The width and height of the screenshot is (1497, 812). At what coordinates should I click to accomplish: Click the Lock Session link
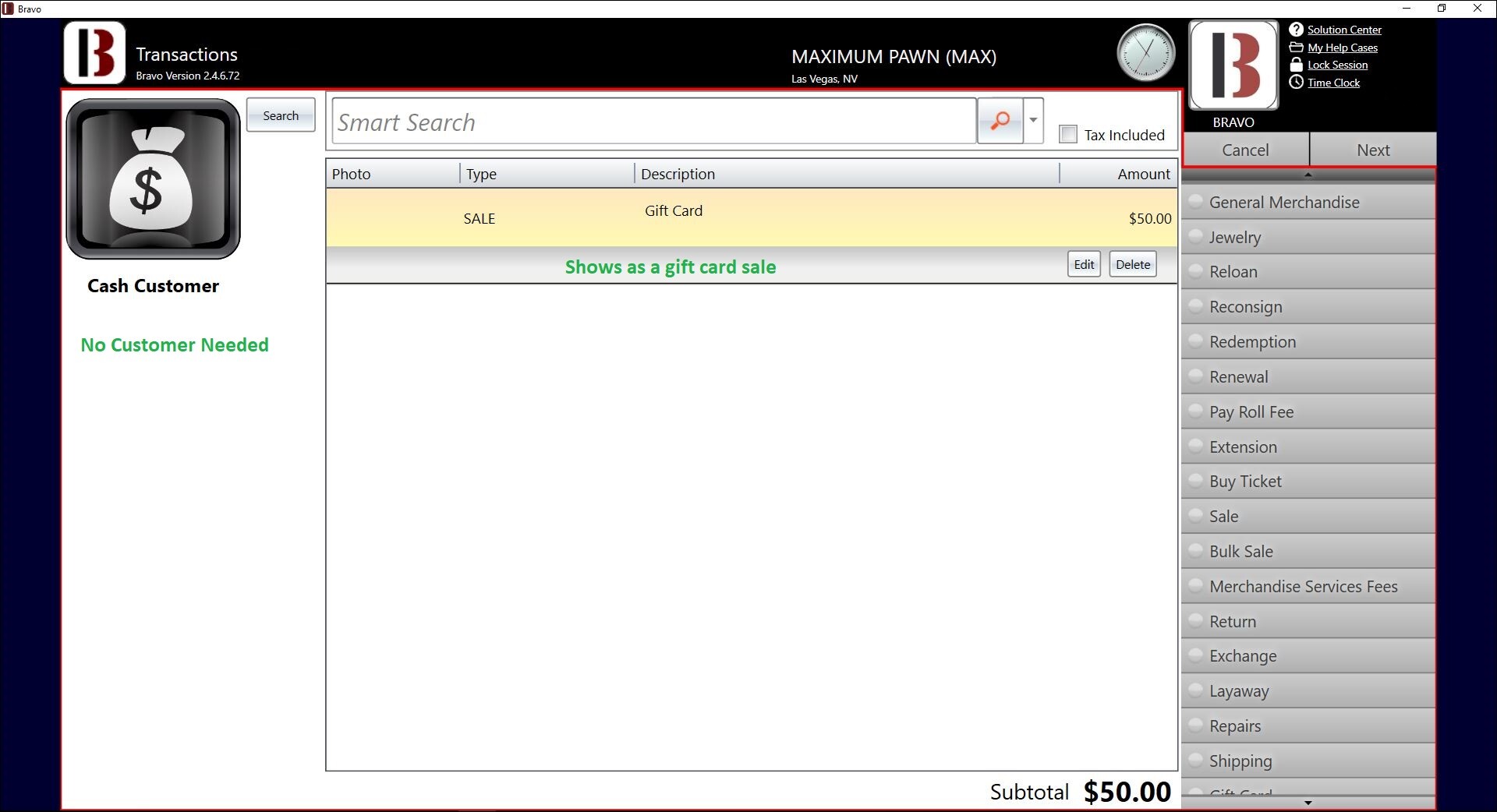[x=1337, y=65]
